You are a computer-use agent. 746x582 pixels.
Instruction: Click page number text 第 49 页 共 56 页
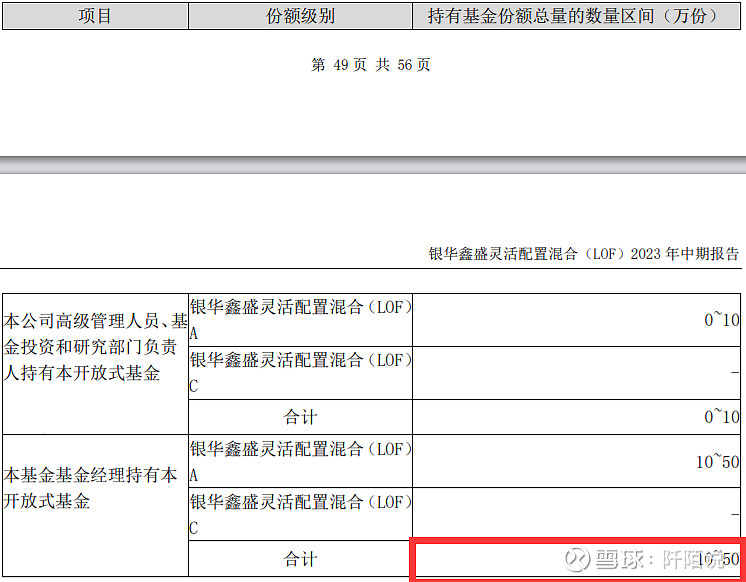click(371, 65)
